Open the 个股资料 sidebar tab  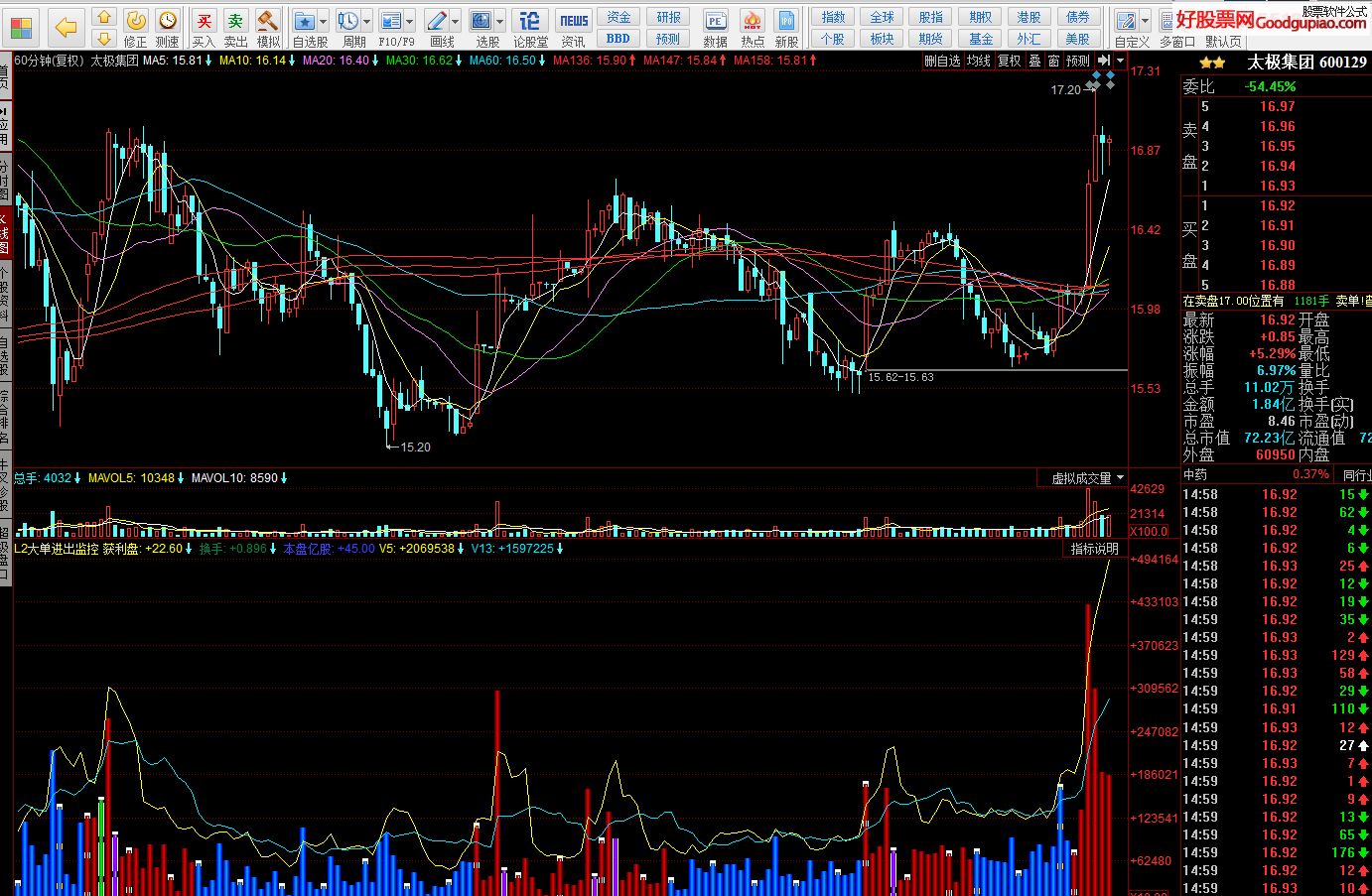5,295
